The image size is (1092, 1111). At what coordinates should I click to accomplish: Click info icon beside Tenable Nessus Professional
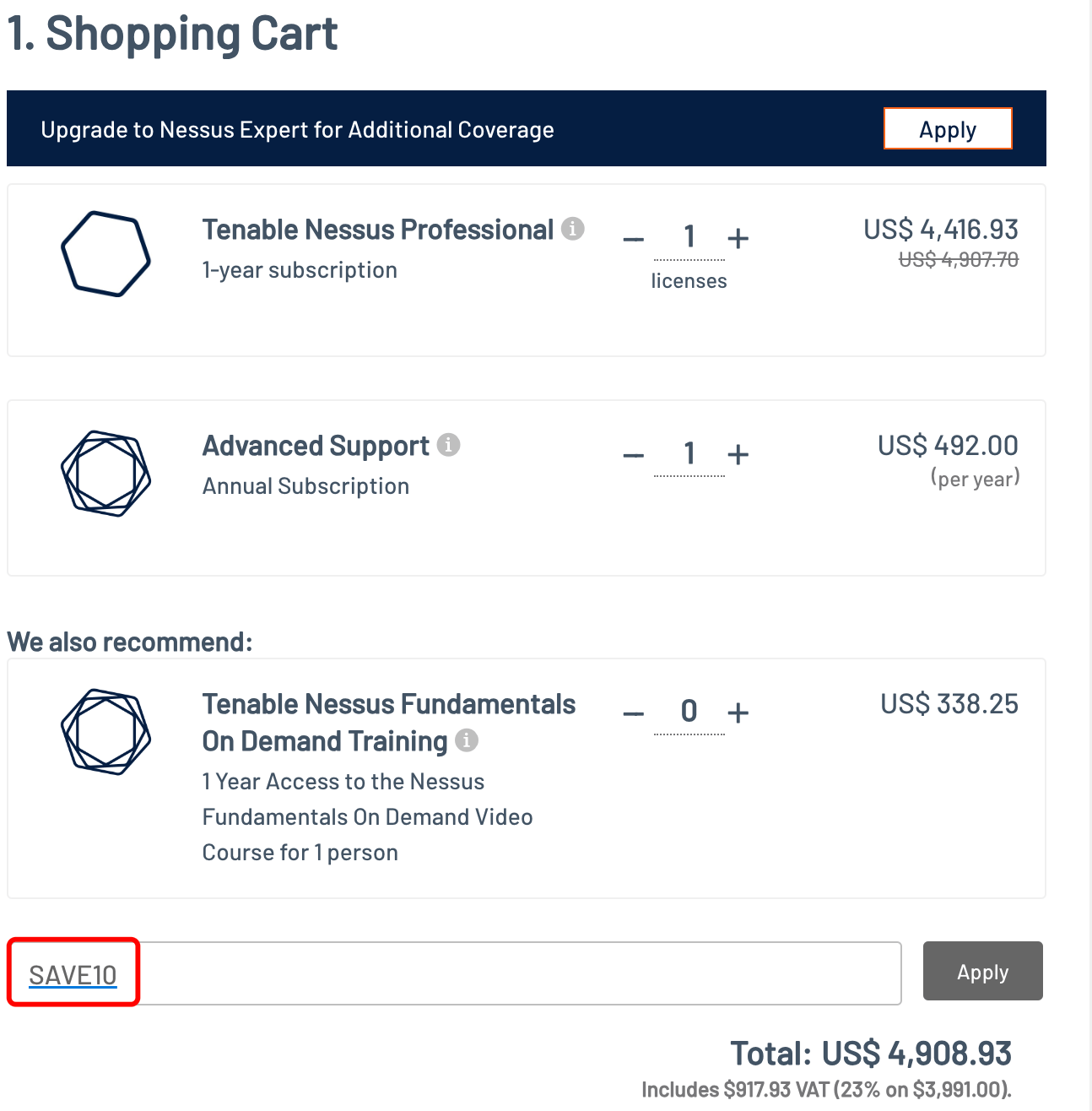[573, 229]
